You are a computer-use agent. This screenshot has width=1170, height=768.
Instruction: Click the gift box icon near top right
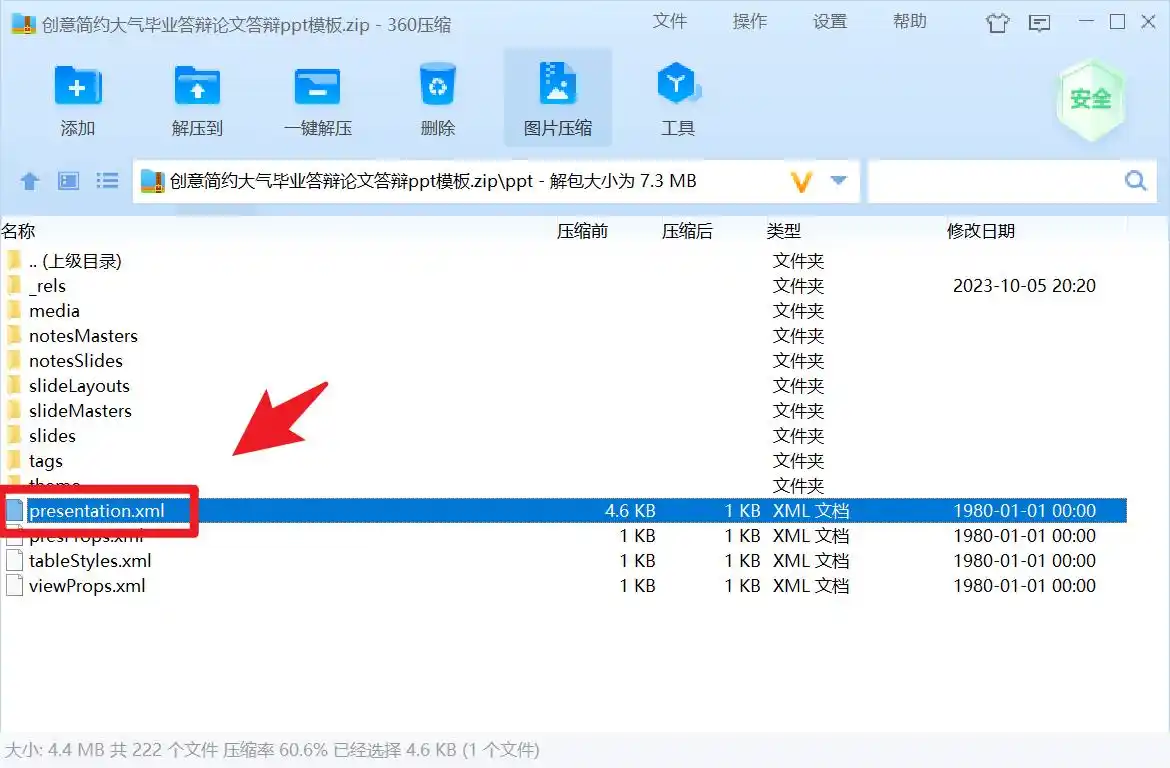point(997,22)
